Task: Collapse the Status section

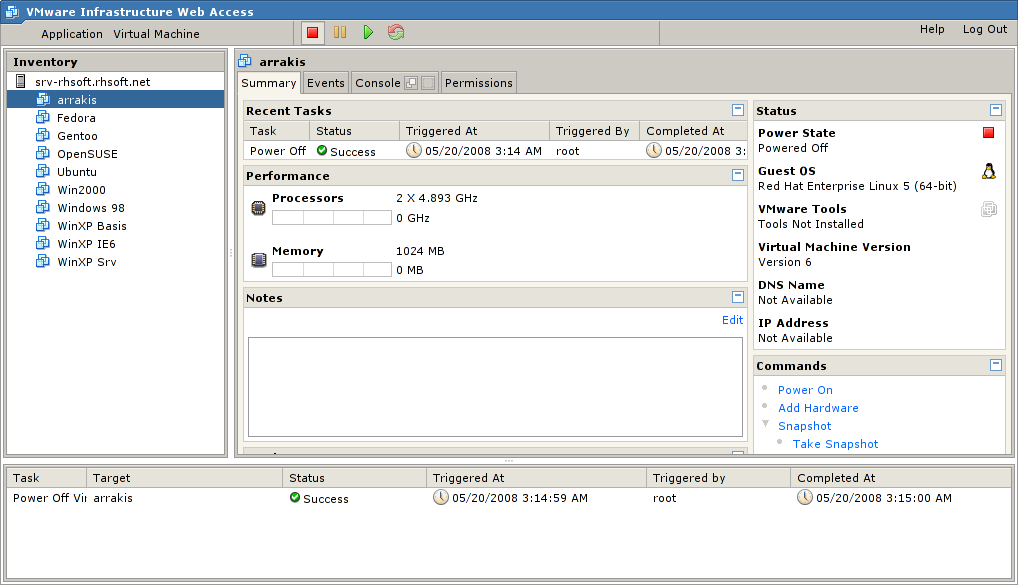Action: point(996,110)
